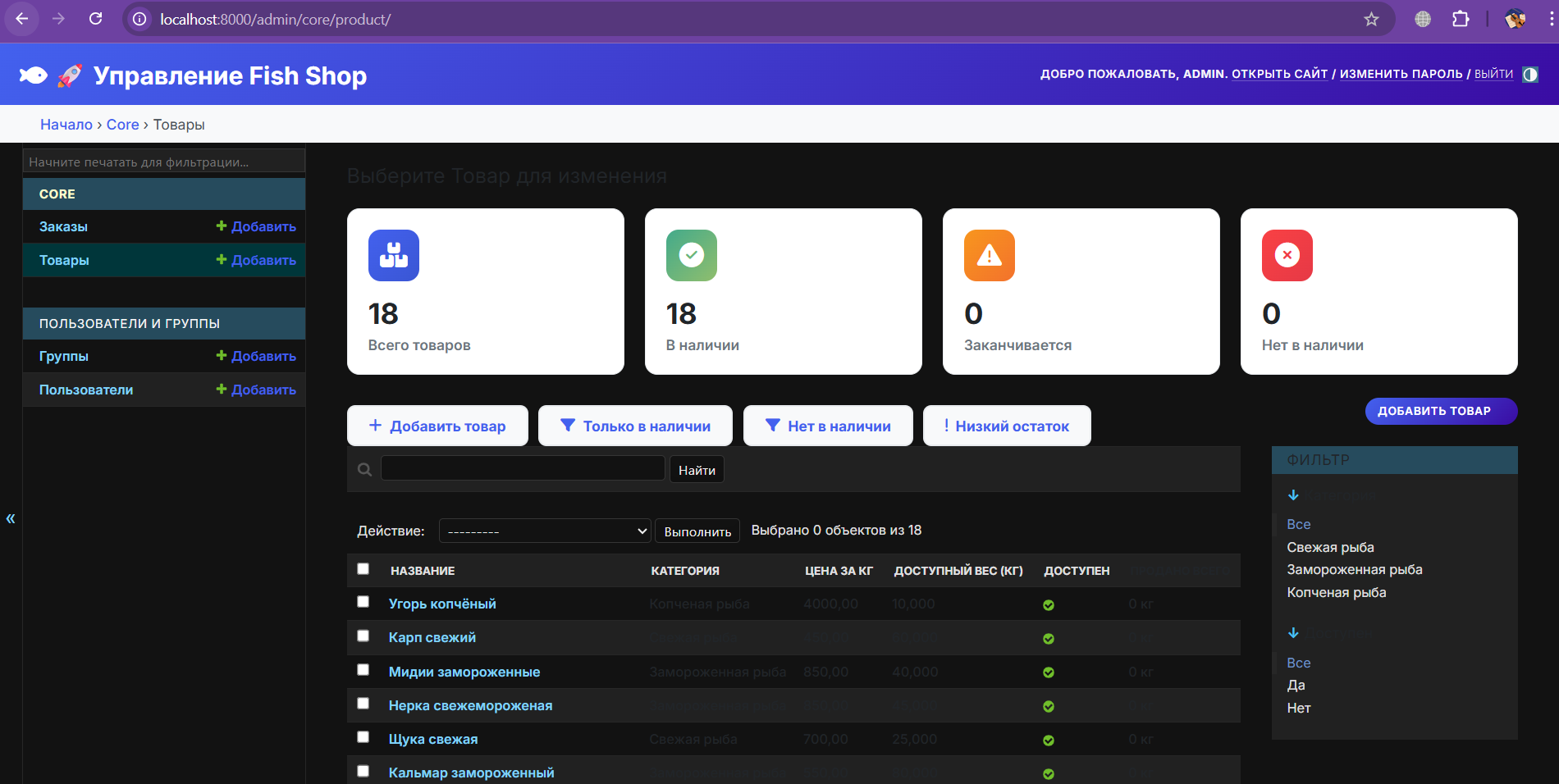Viewport: 1559px width, 784px height.
Task: Open Заказы in the sidebar
Action: tap(63, 226)
